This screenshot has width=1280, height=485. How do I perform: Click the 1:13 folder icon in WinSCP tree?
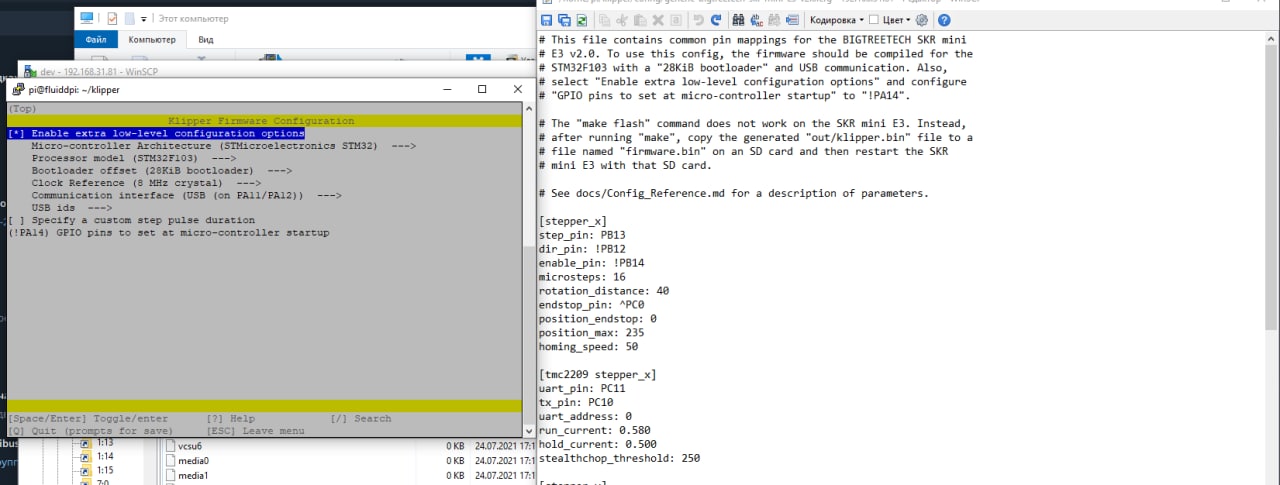[x=86, y=441]
